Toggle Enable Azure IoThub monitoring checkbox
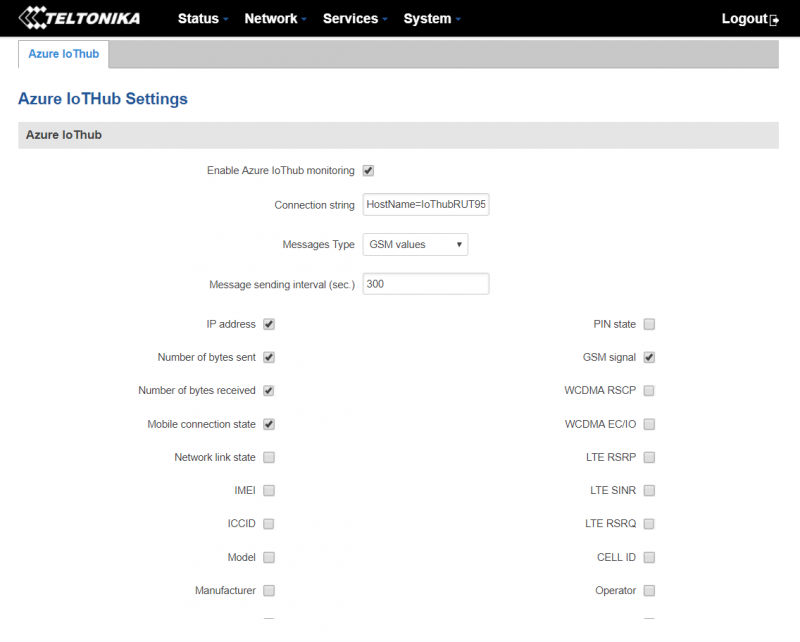The height and width of the screenshot is (642, 800). tap(368, 170)
